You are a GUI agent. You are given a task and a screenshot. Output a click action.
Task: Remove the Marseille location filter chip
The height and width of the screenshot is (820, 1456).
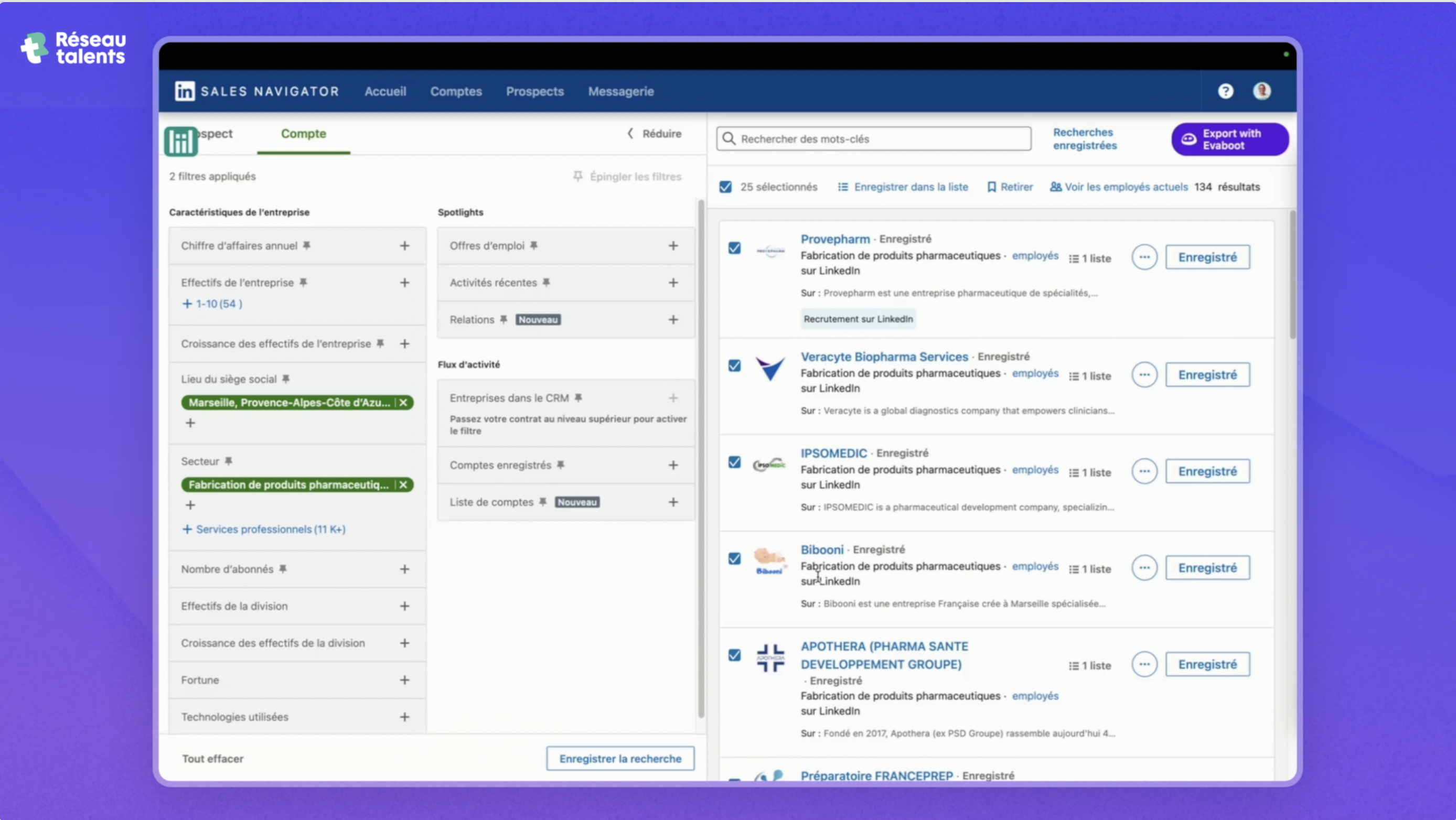(x=403, y=402)
